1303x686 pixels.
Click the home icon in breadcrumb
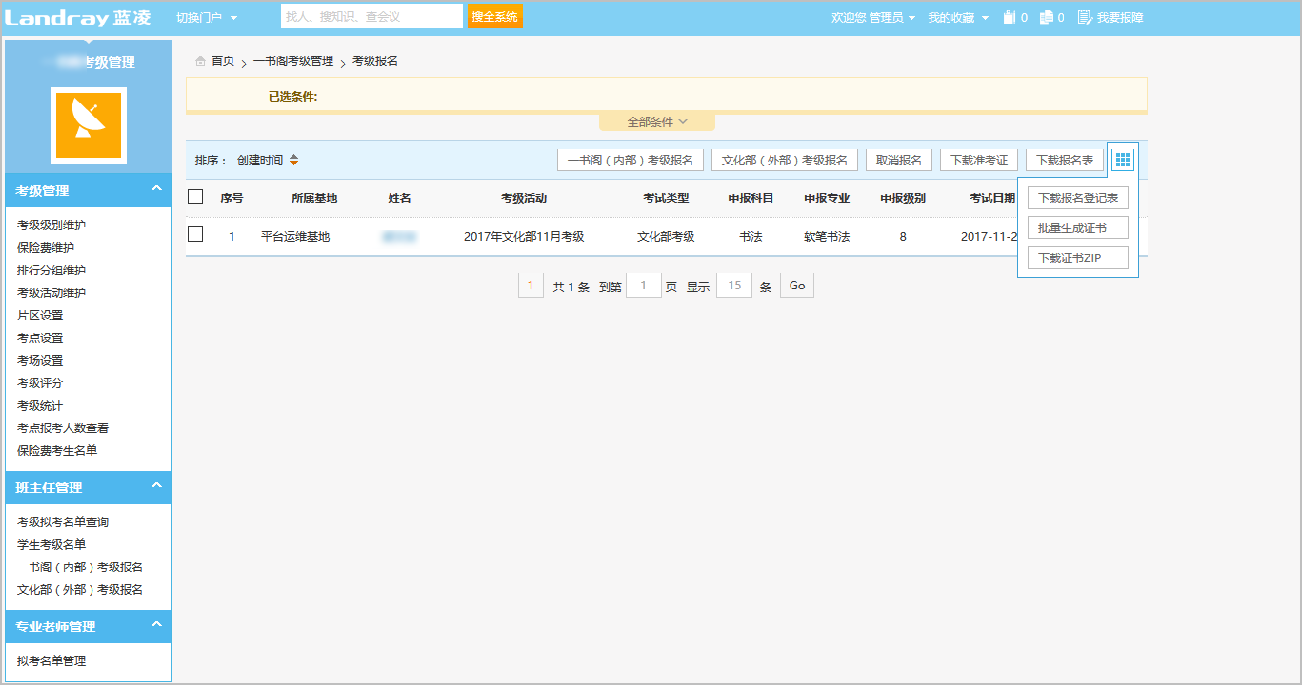pos(201,62)
